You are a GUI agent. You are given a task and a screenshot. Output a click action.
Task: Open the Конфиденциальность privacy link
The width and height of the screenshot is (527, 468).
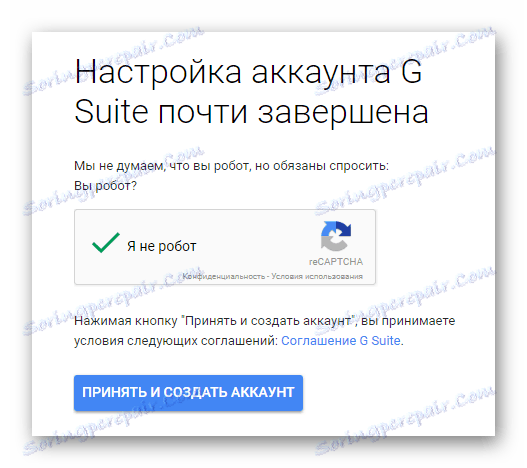pyautogui.click(x=224, y=276)
